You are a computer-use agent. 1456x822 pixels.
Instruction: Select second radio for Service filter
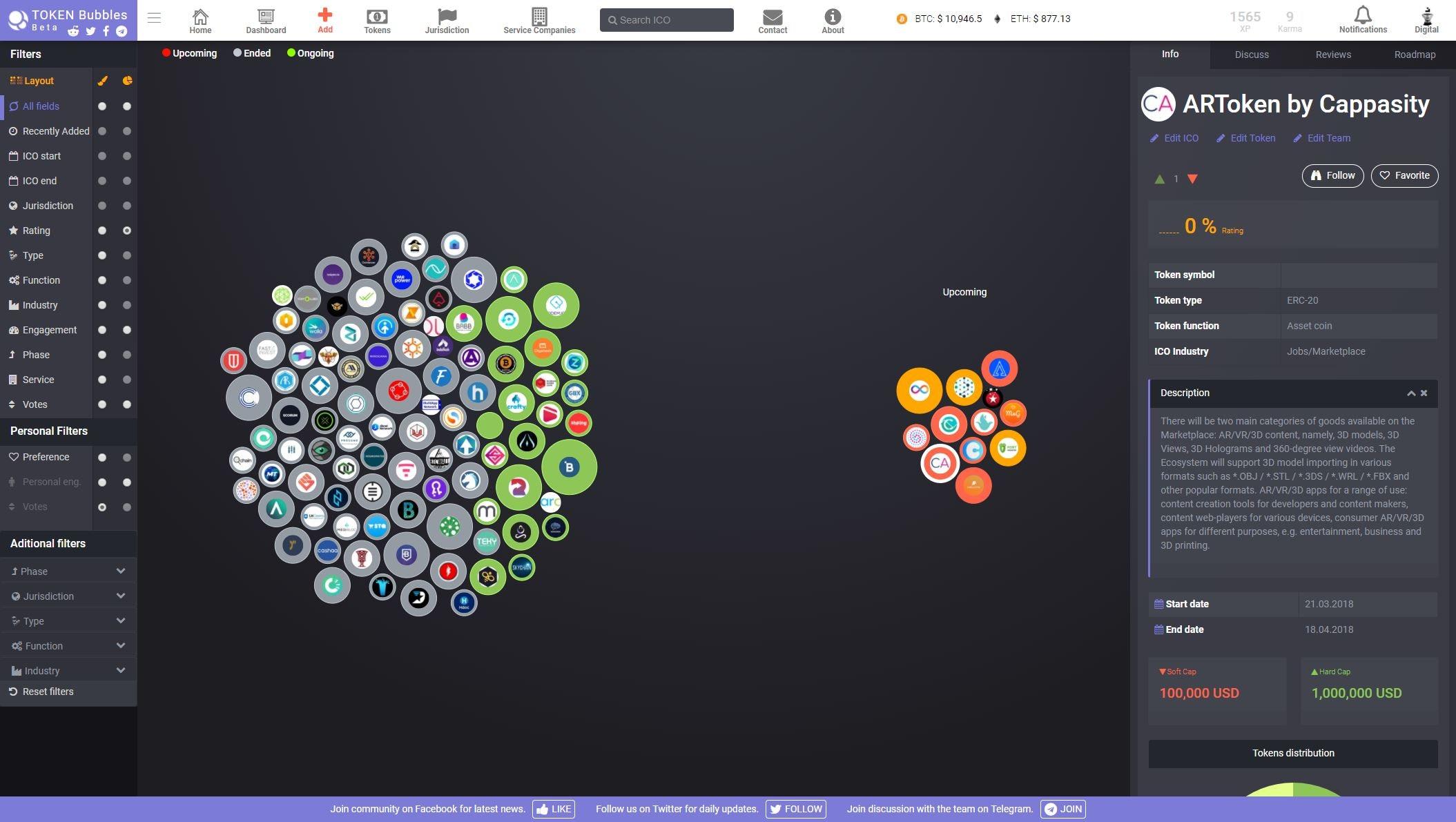[x=127, y=380]
